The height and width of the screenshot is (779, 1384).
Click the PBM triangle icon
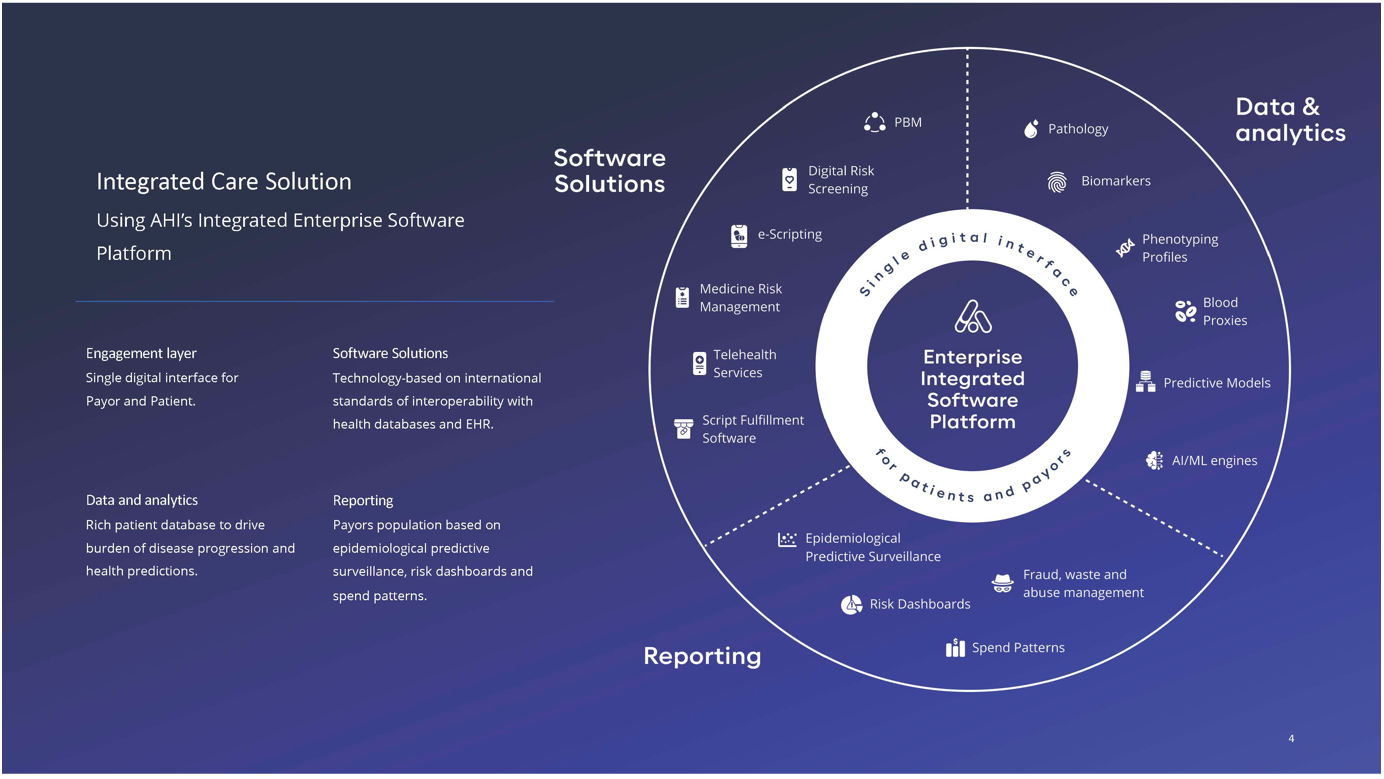point(875,122)
